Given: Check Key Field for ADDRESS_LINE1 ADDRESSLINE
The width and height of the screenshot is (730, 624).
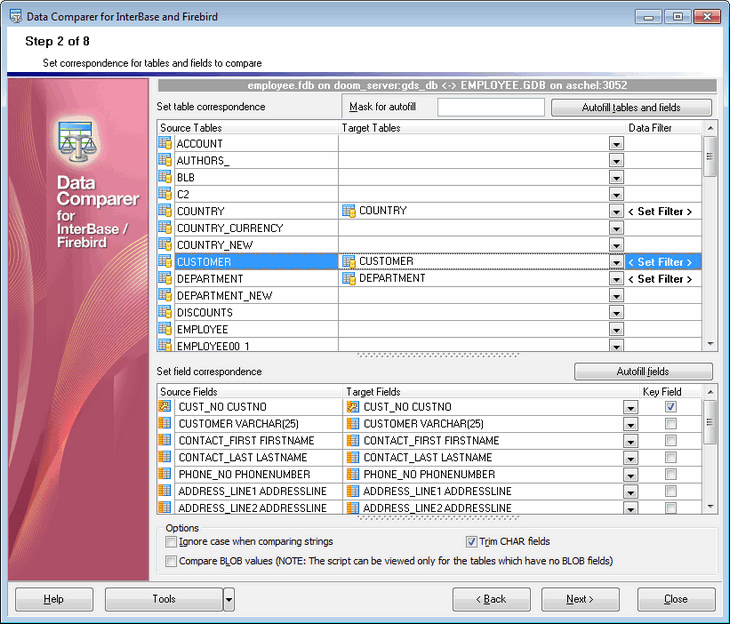Looking at the screenshot, I should click(670, 491).
